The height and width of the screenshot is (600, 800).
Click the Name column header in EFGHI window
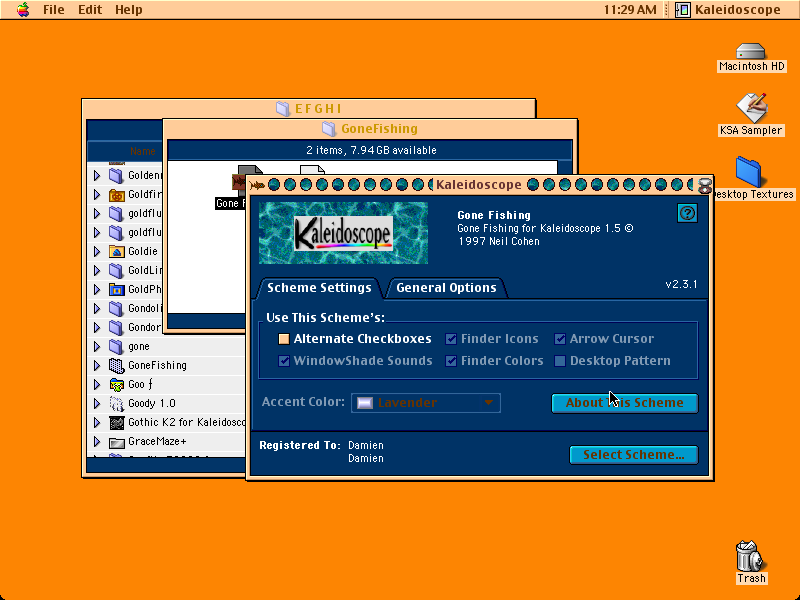click(142, 151)
